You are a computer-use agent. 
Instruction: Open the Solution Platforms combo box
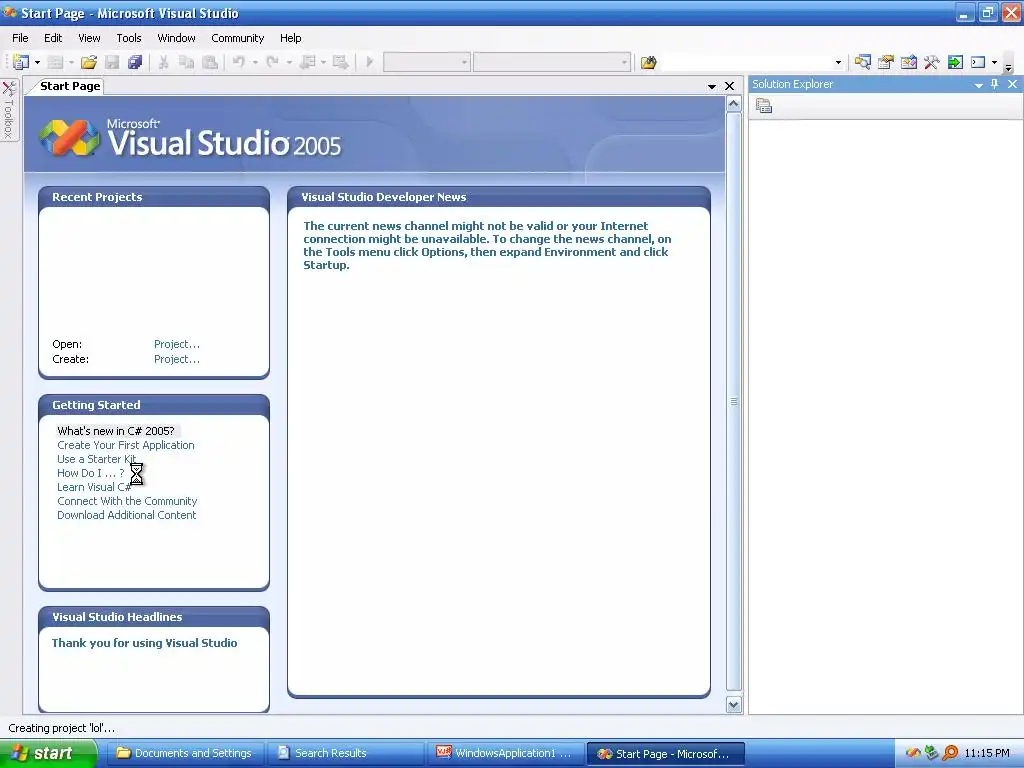(552, 62)
